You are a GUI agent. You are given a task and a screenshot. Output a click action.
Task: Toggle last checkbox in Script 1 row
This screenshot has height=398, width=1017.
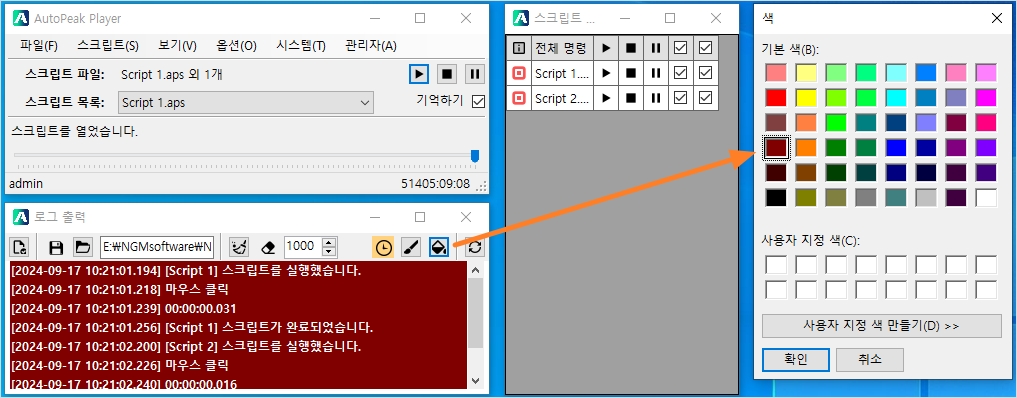[x=706, y=73]
